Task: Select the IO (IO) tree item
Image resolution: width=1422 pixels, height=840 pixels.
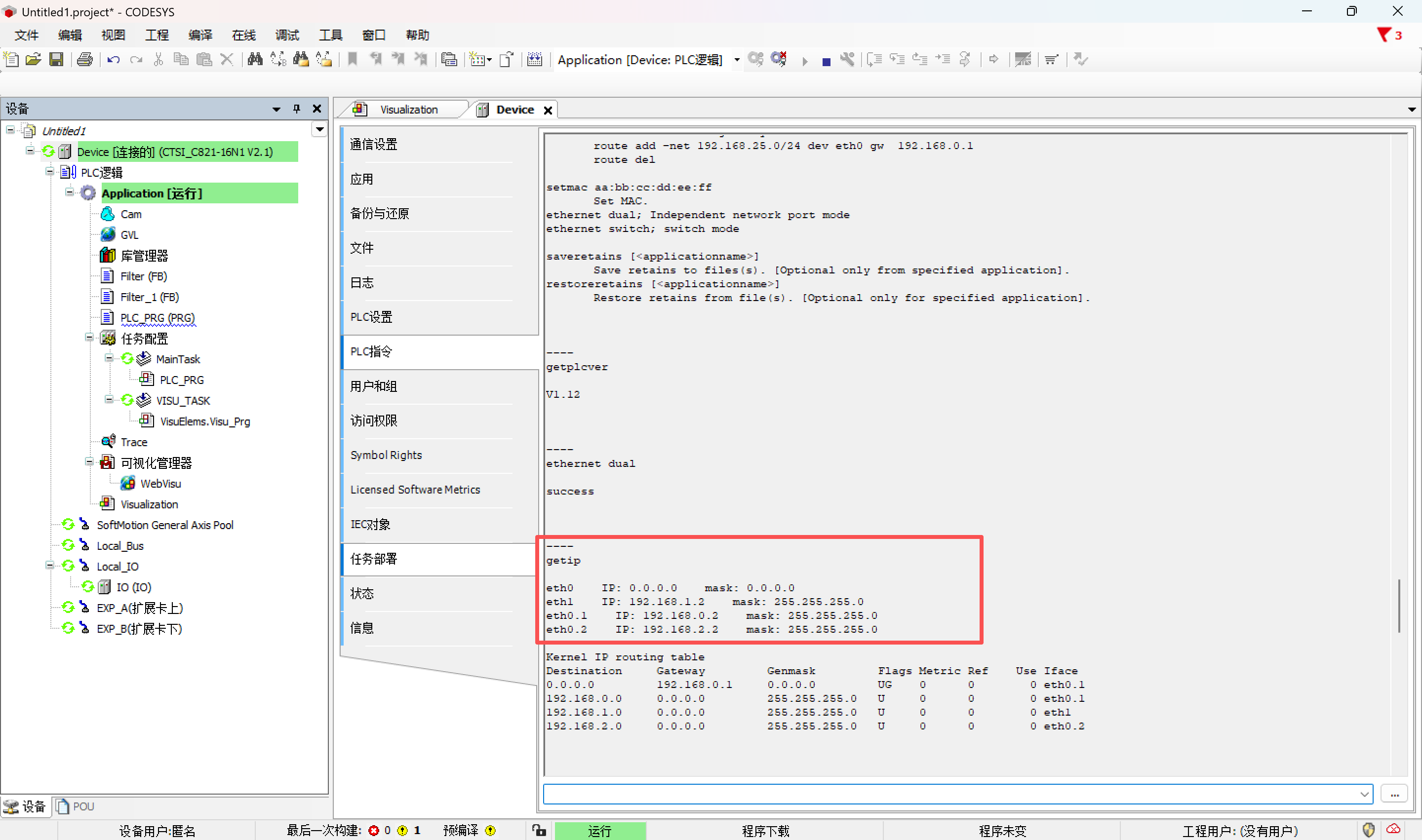Action: tap(134, 587)
